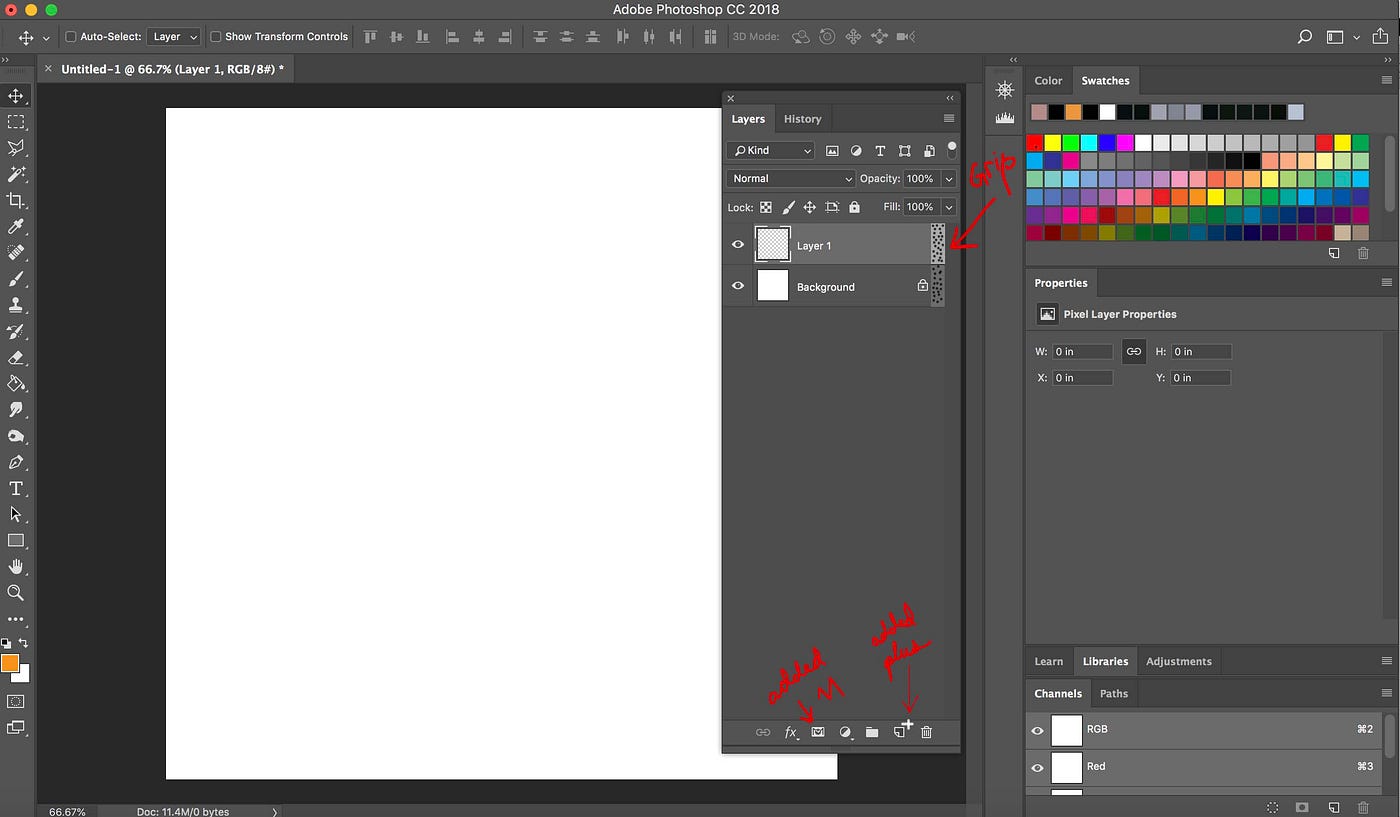Screen dimensions: 1400x817
Task: Click the W width input field in Properties
Action: coord(1082,351)
